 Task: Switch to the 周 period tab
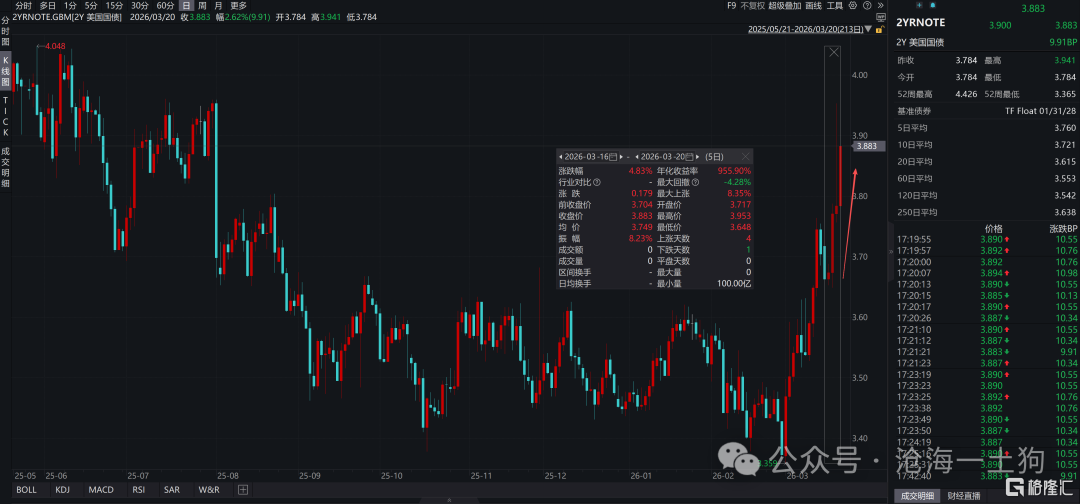pos(202,6)
